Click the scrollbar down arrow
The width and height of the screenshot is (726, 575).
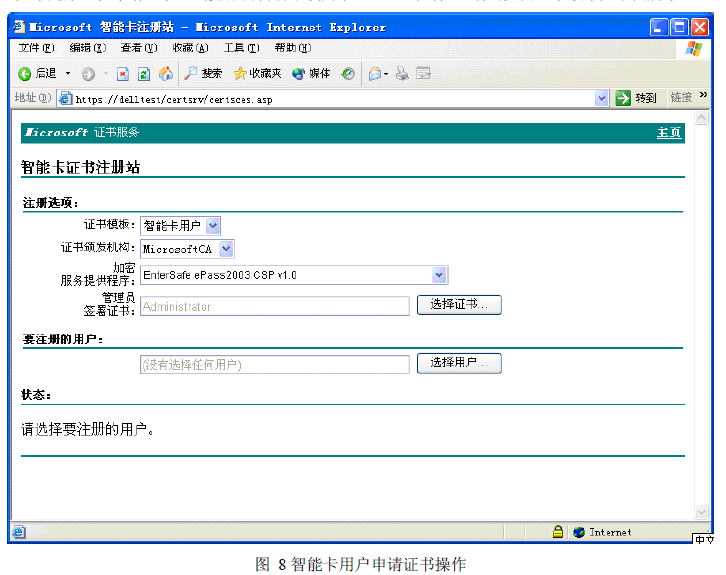[701, 512]
